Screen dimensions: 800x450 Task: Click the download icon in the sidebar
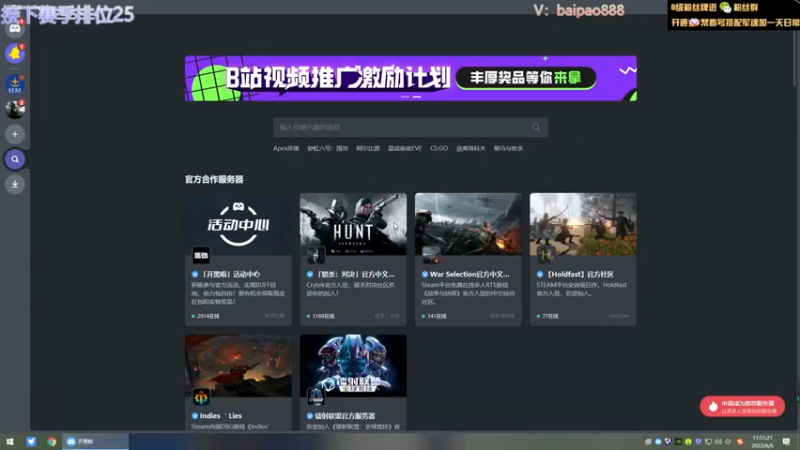click(15, 184)
